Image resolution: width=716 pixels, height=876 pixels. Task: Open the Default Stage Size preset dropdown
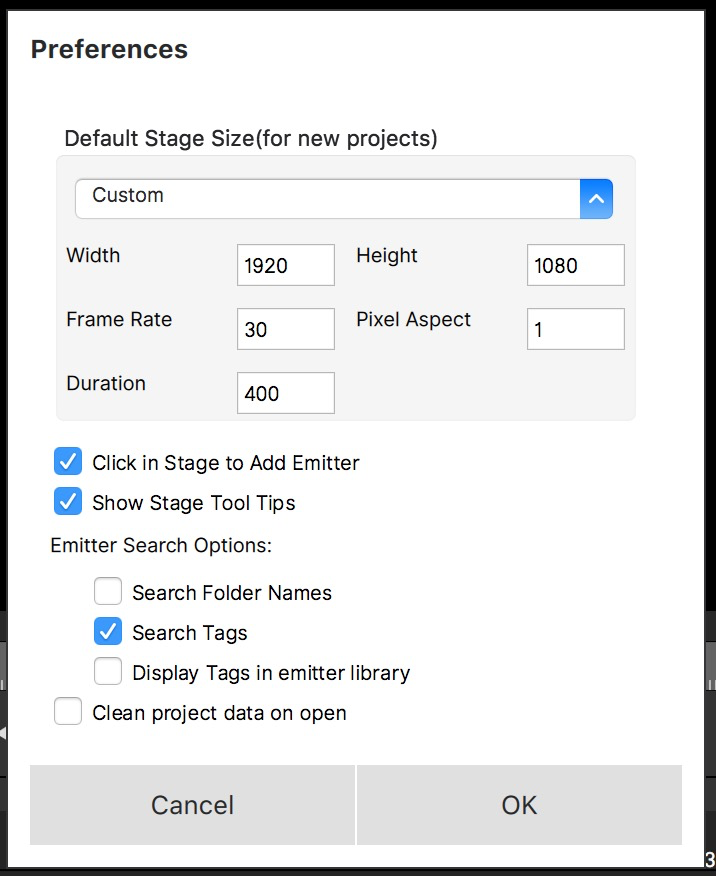(x=328, y=198)
